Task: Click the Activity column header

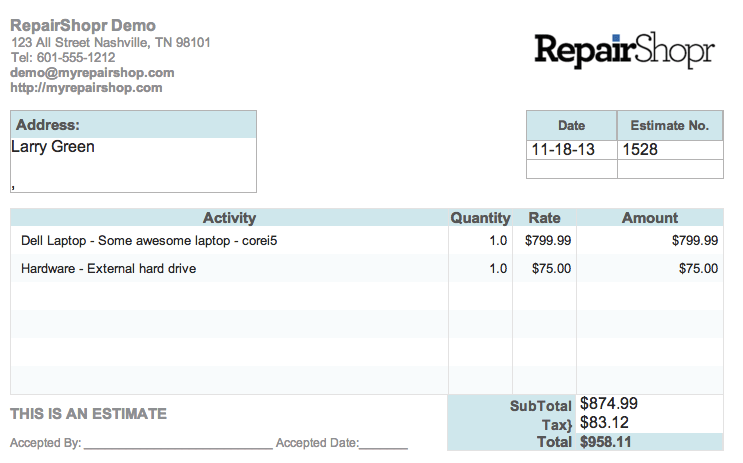Action: point(229,218)
